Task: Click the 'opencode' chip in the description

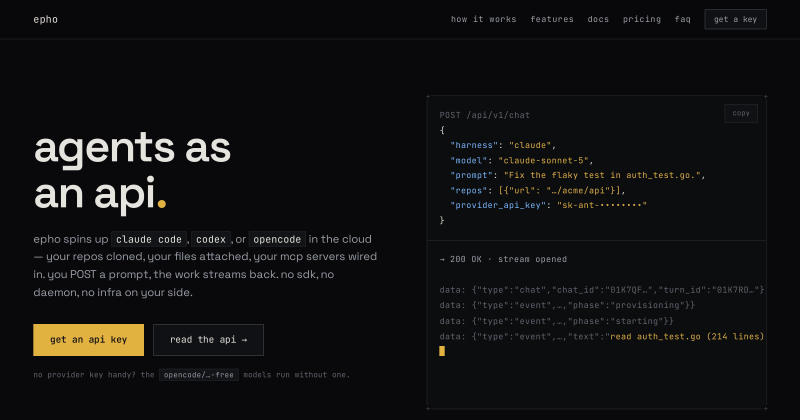Action: pos(277,239)
